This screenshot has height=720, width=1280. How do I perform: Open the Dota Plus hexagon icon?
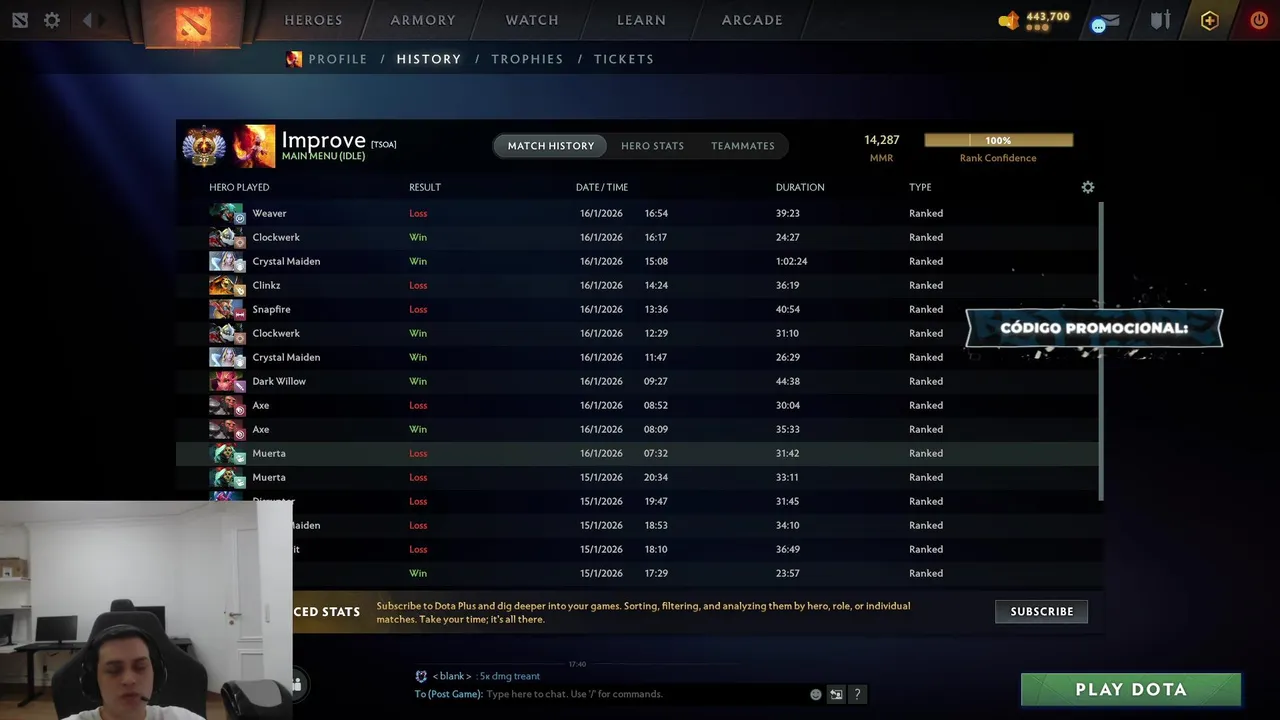[x=1210, y=20]
